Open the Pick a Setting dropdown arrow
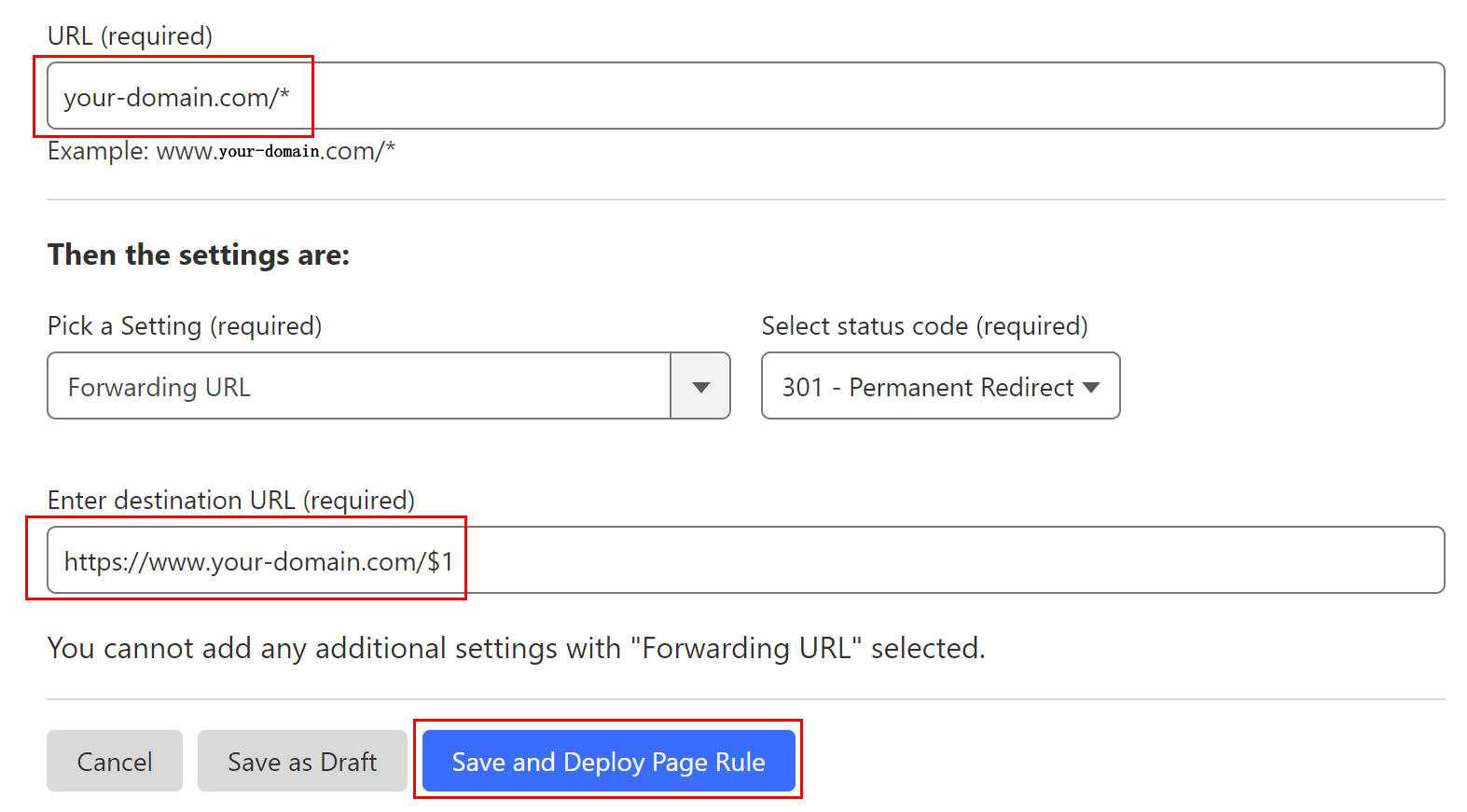 click(700, 386)
